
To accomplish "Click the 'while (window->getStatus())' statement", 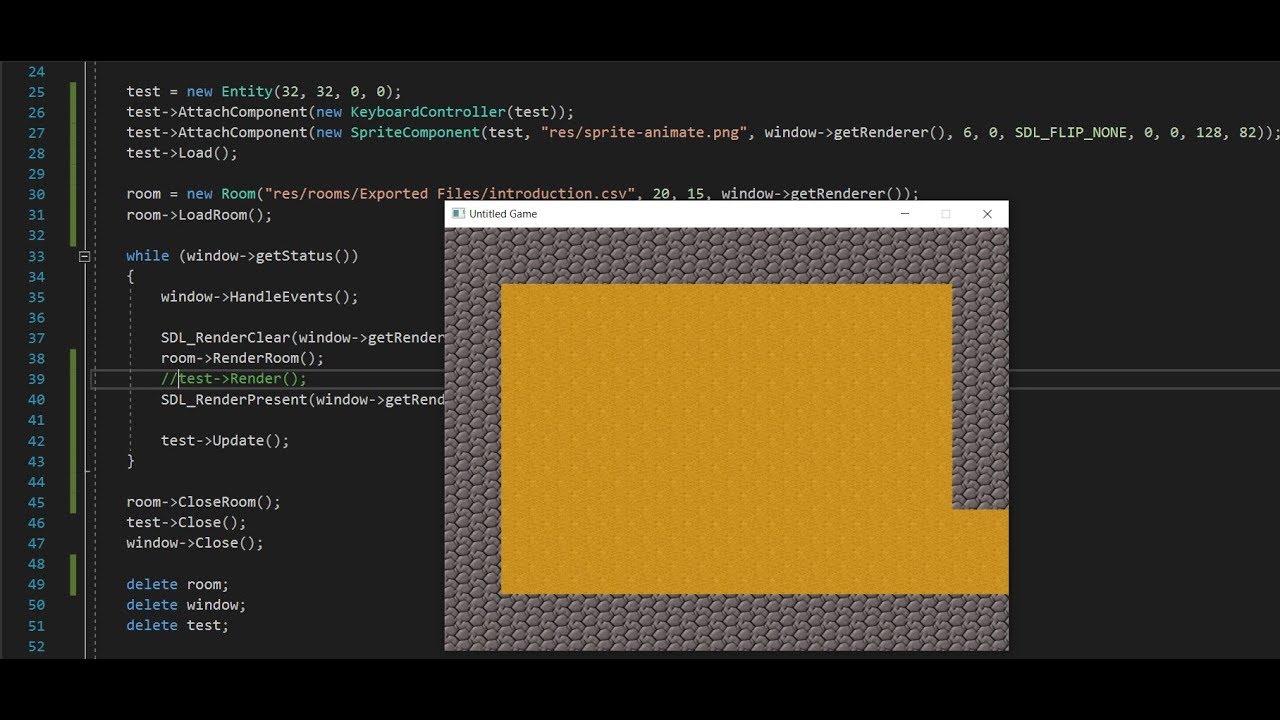I will [242, 256].
